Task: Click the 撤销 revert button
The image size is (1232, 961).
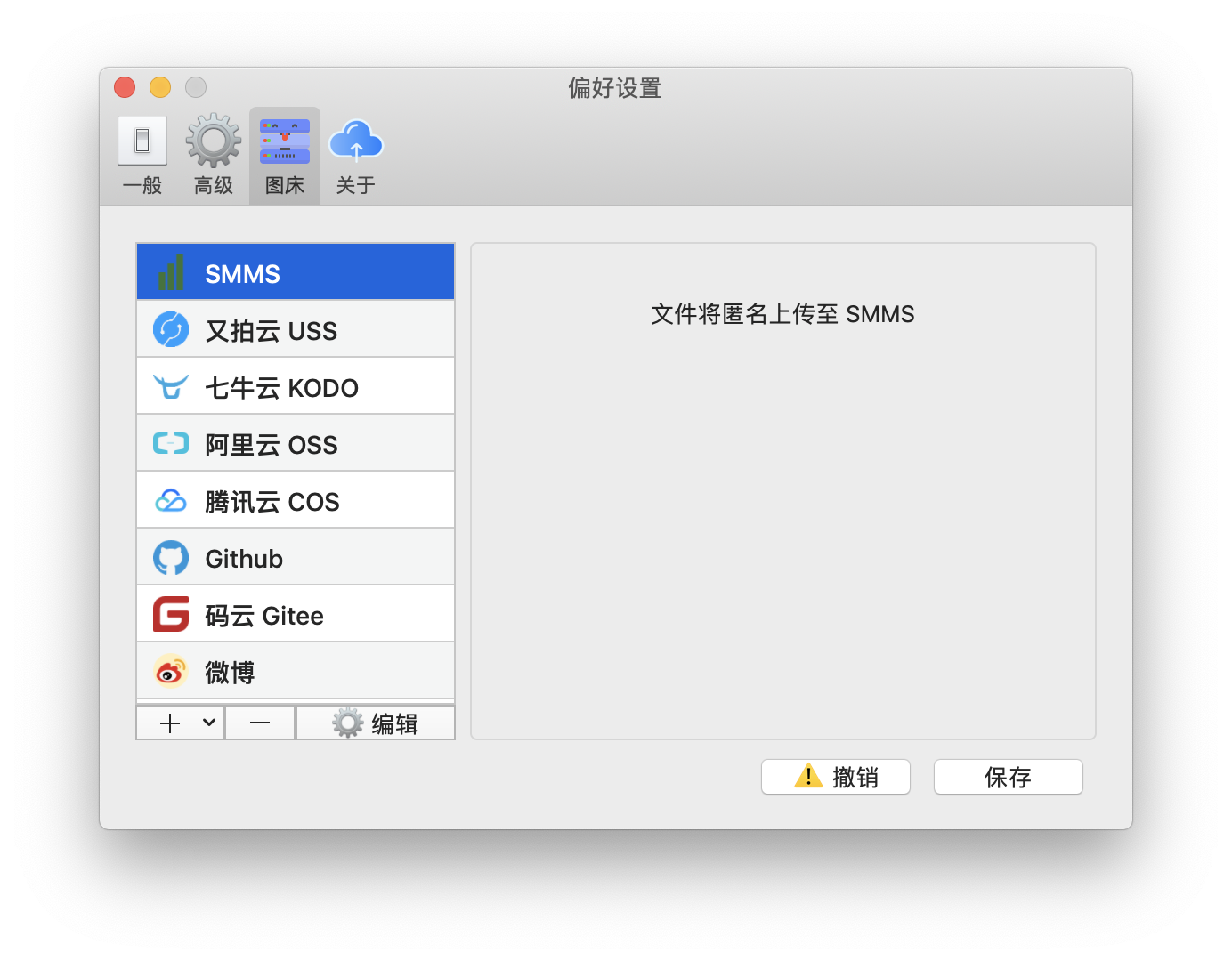Action: tap(836, 777)
